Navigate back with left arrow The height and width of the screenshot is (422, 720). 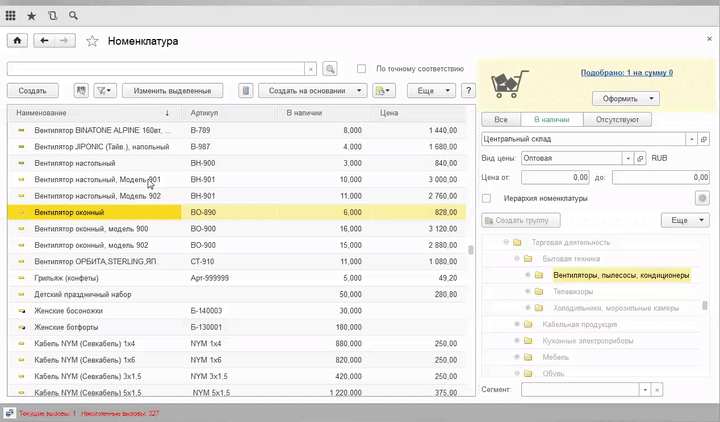click(x=44, y=40)
